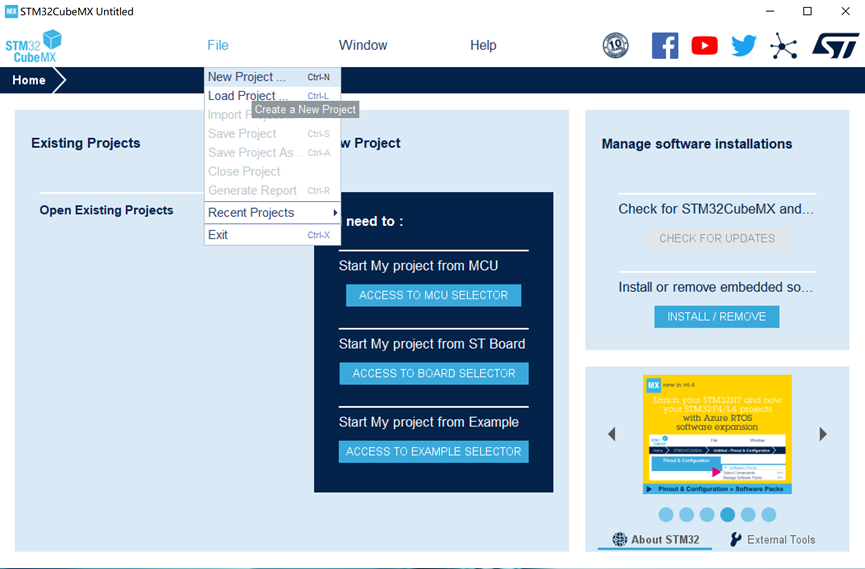Click ACCESS TO EXAMPLE SELECTOR button
Viewport: 865px width, 569px height.
(434, 451)
